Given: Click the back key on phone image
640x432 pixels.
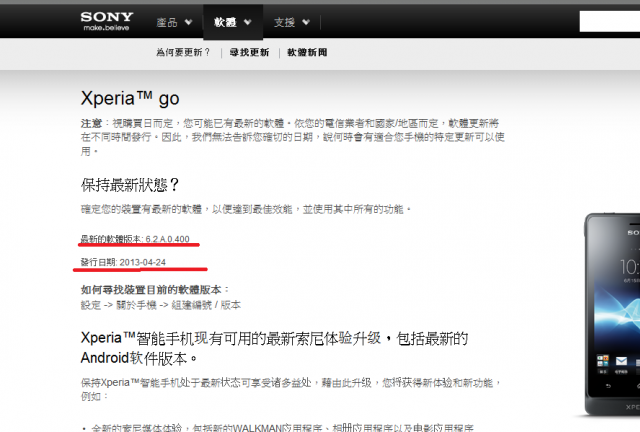Looking at the screenshot, I should 608,386.
